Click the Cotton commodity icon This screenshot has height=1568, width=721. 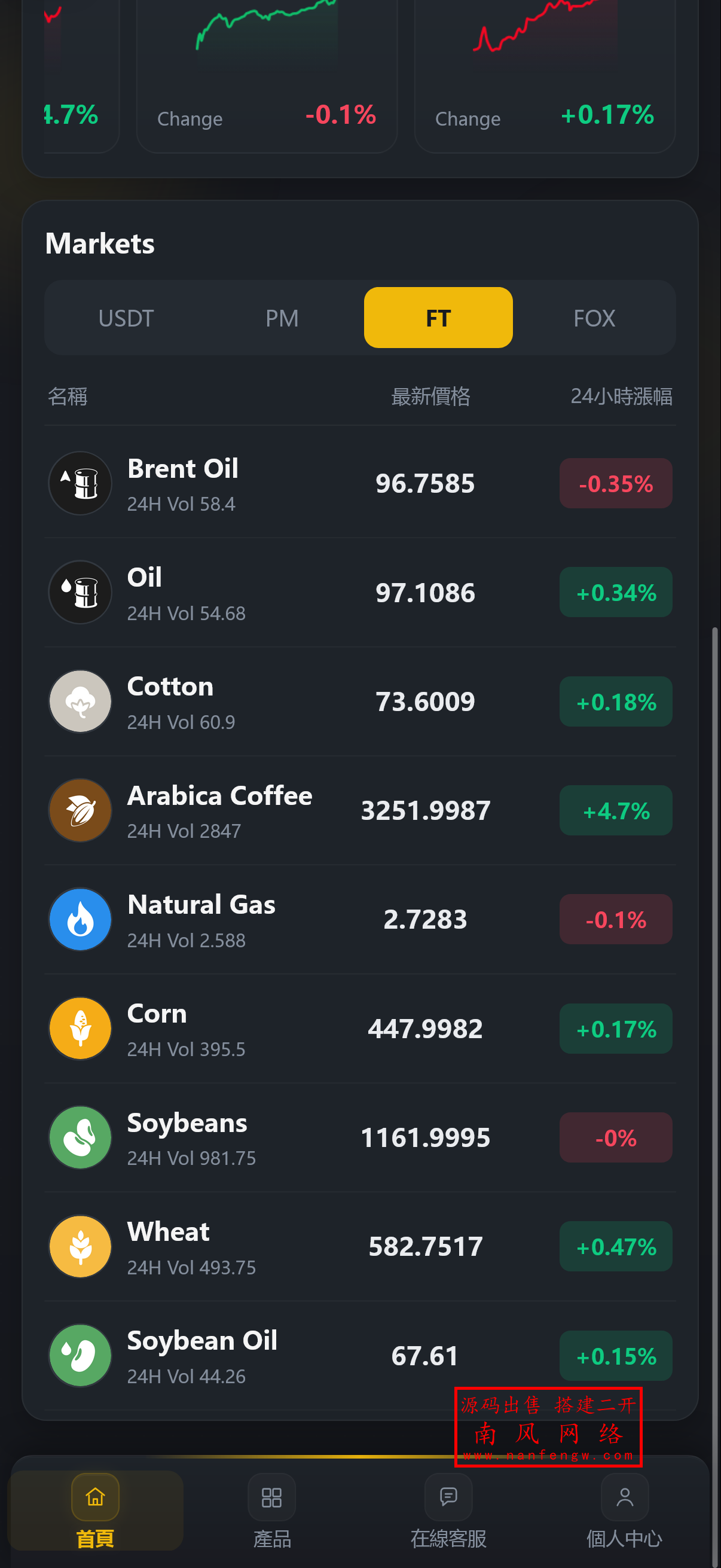[80, 701]
